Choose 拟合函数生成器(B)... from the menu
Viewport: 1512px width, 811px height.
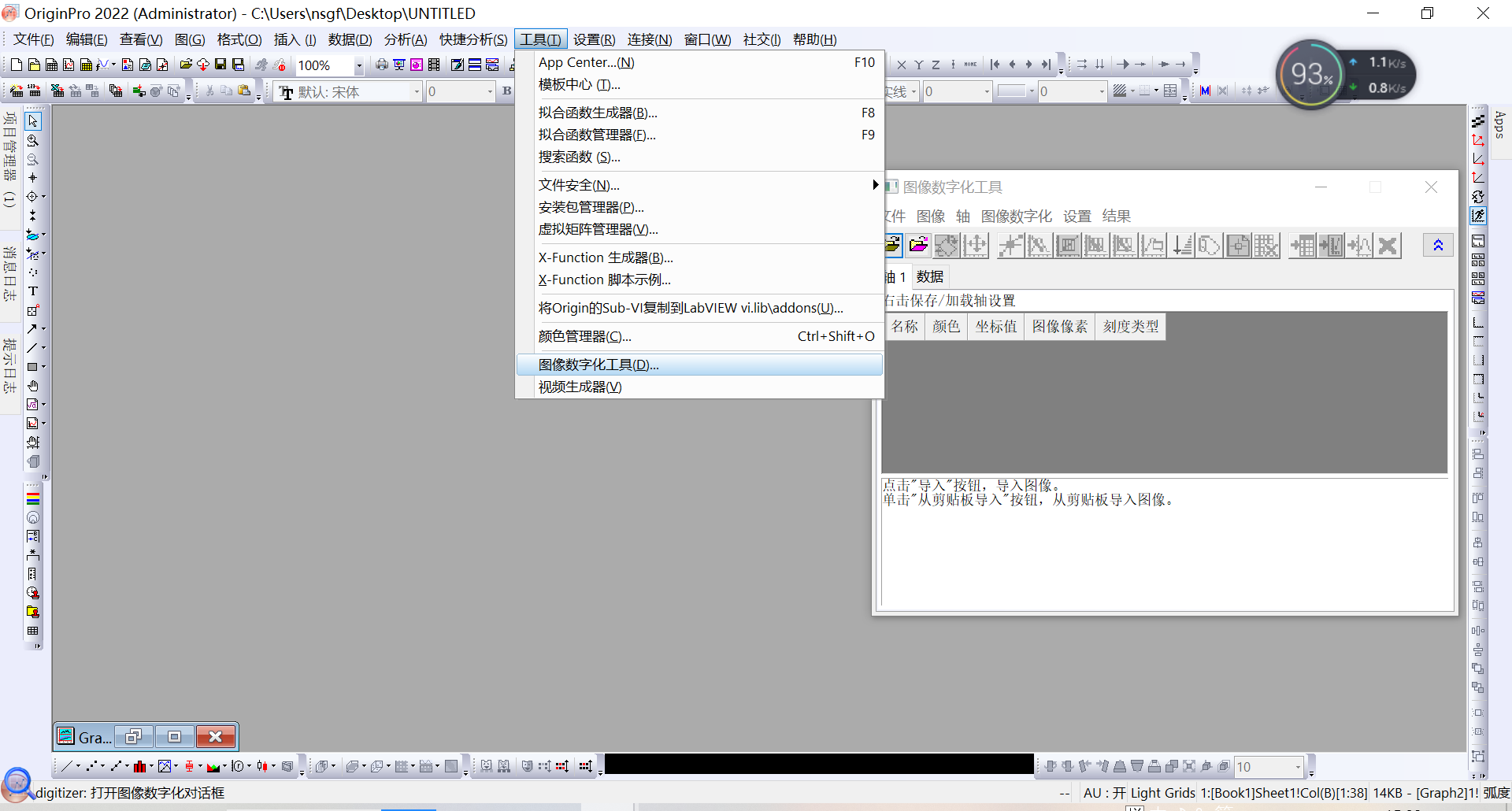699,113
